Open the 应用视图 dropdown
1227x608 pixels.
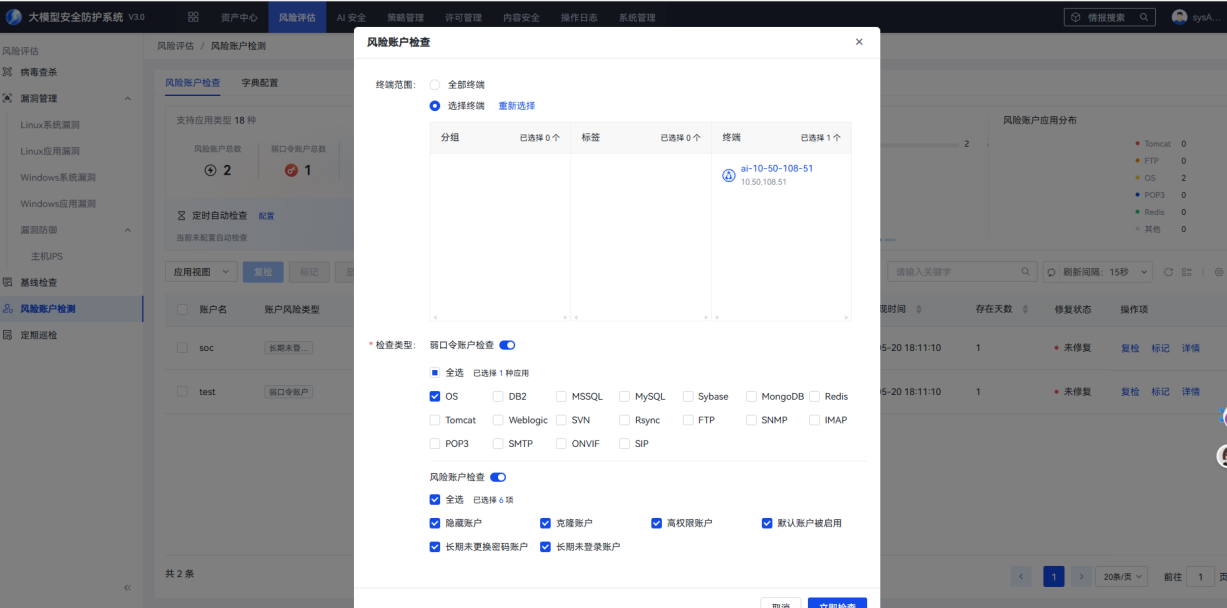[x=200, y=272]
